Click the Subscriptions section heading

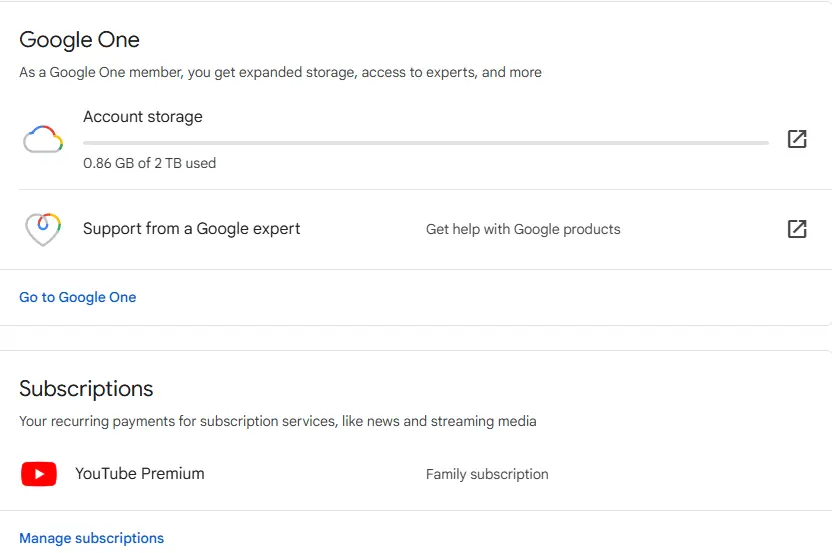point(86,389)
